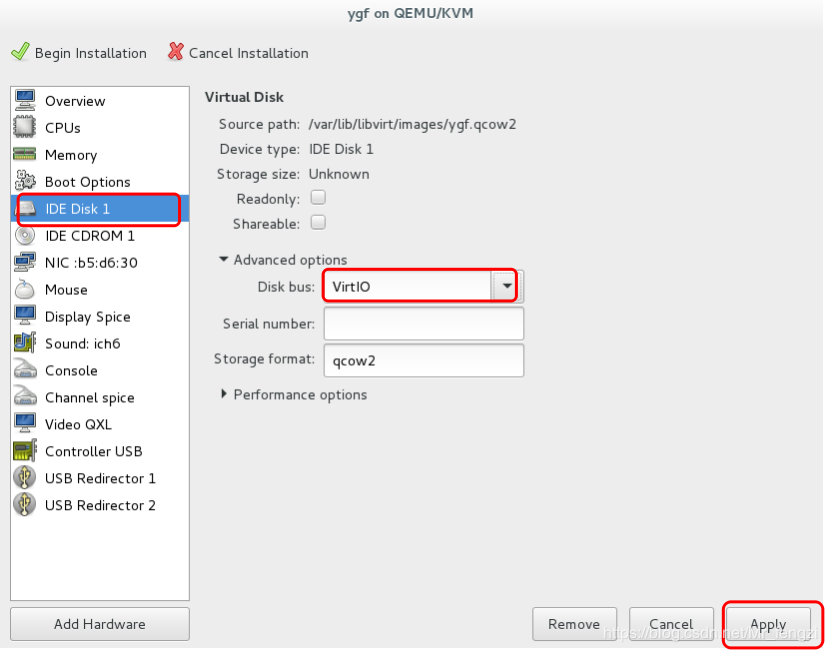Click Cancel Installation in the toolbar
Image resolution: width=827 pixels, height=652 pixels.
(x=238, y=53)
